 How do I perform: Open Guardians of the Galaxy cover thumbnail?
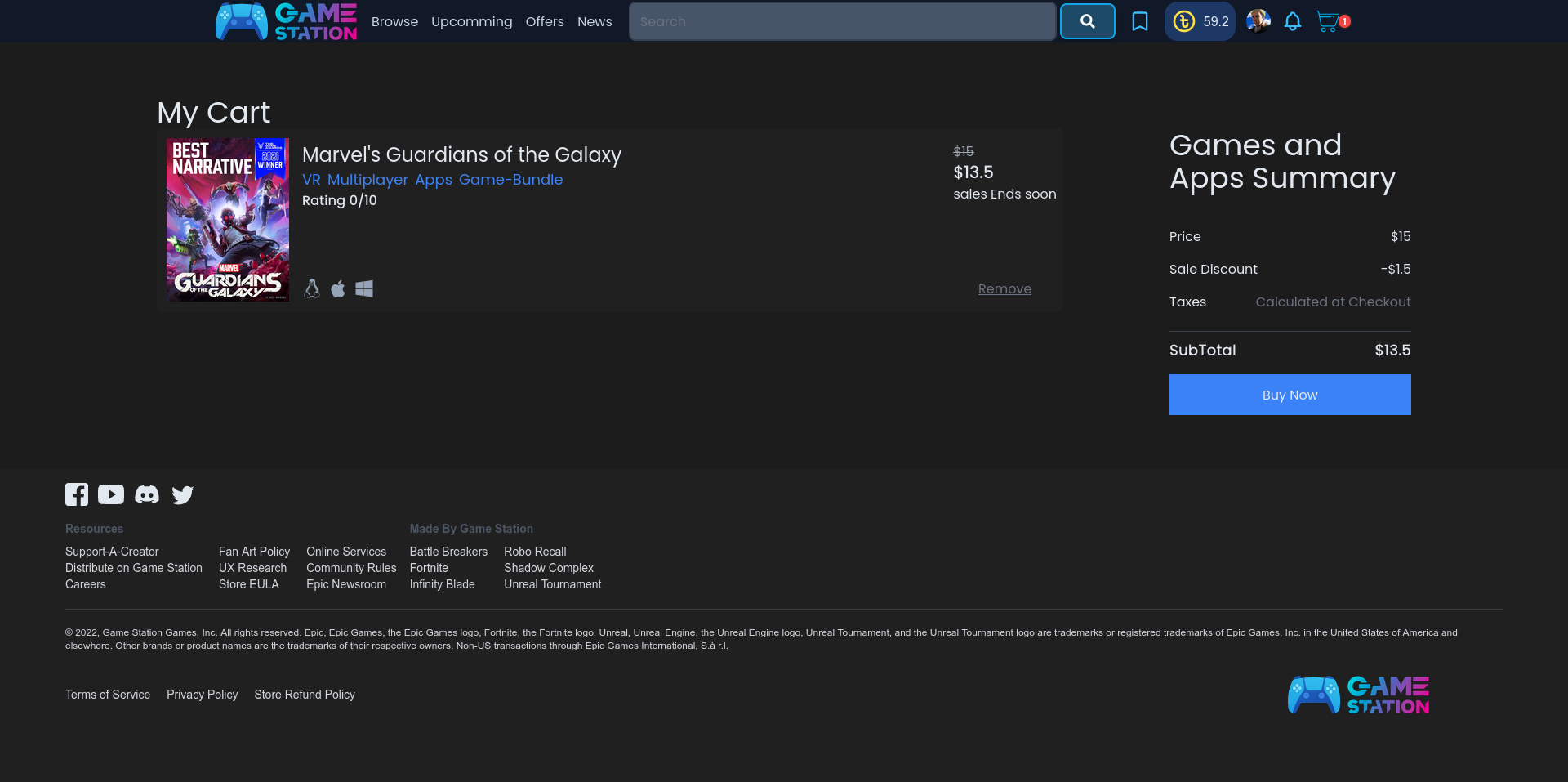tap(228, 220)
